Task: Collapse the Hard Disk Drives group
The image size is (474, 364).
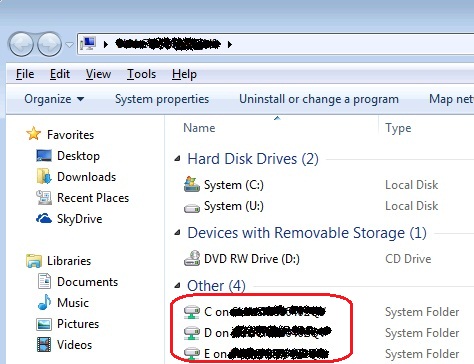Action: (x=177, y=159)
